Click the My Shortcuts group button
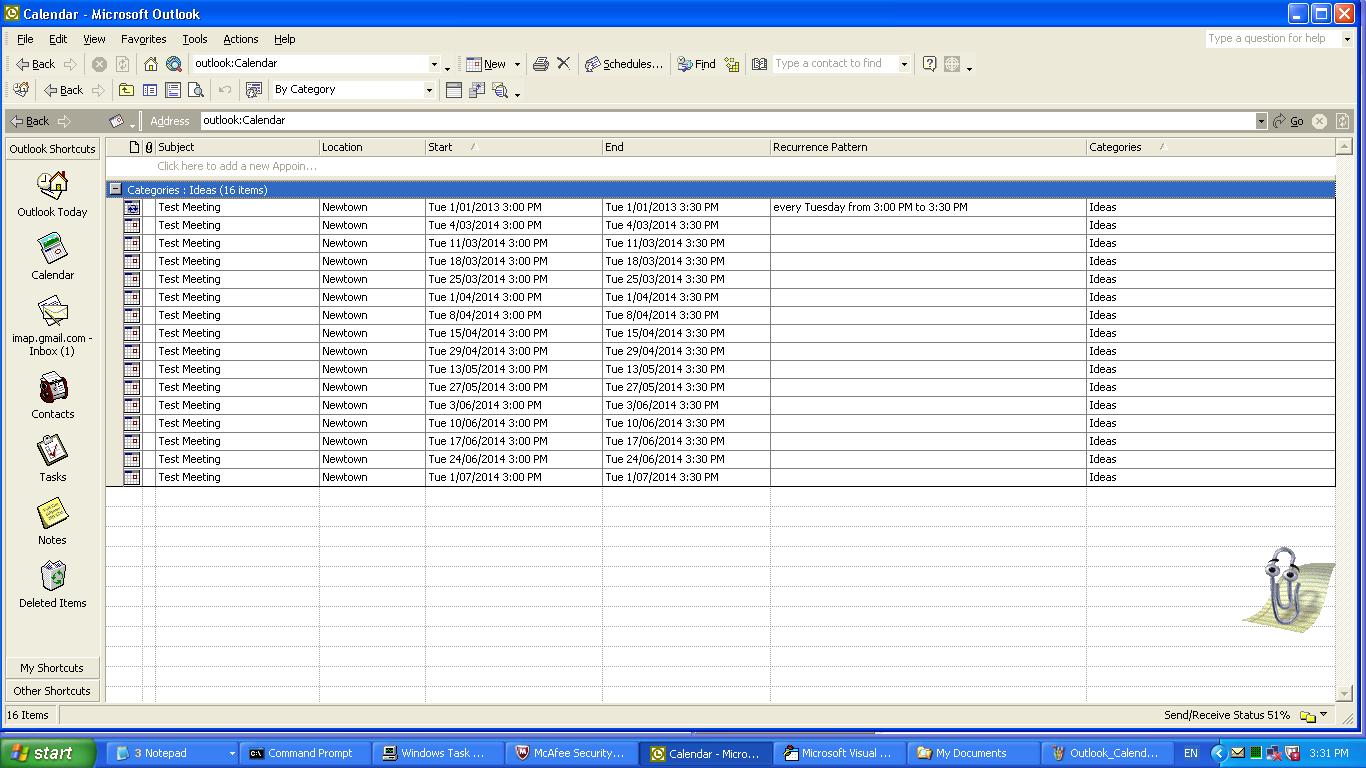This screenshot has height=768, width=1366. [x=52, y=668]
